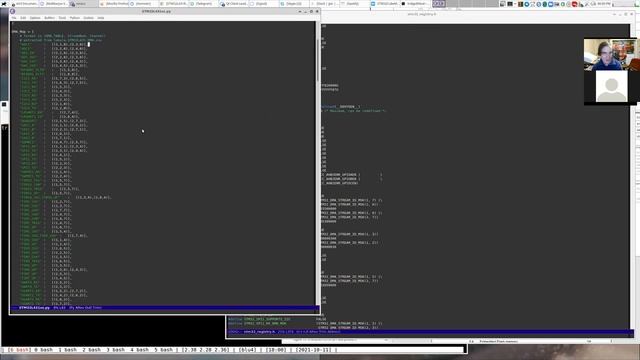640x360 pixels.
Task: Open the Help menu in Emacs
Action: [100, 18]
